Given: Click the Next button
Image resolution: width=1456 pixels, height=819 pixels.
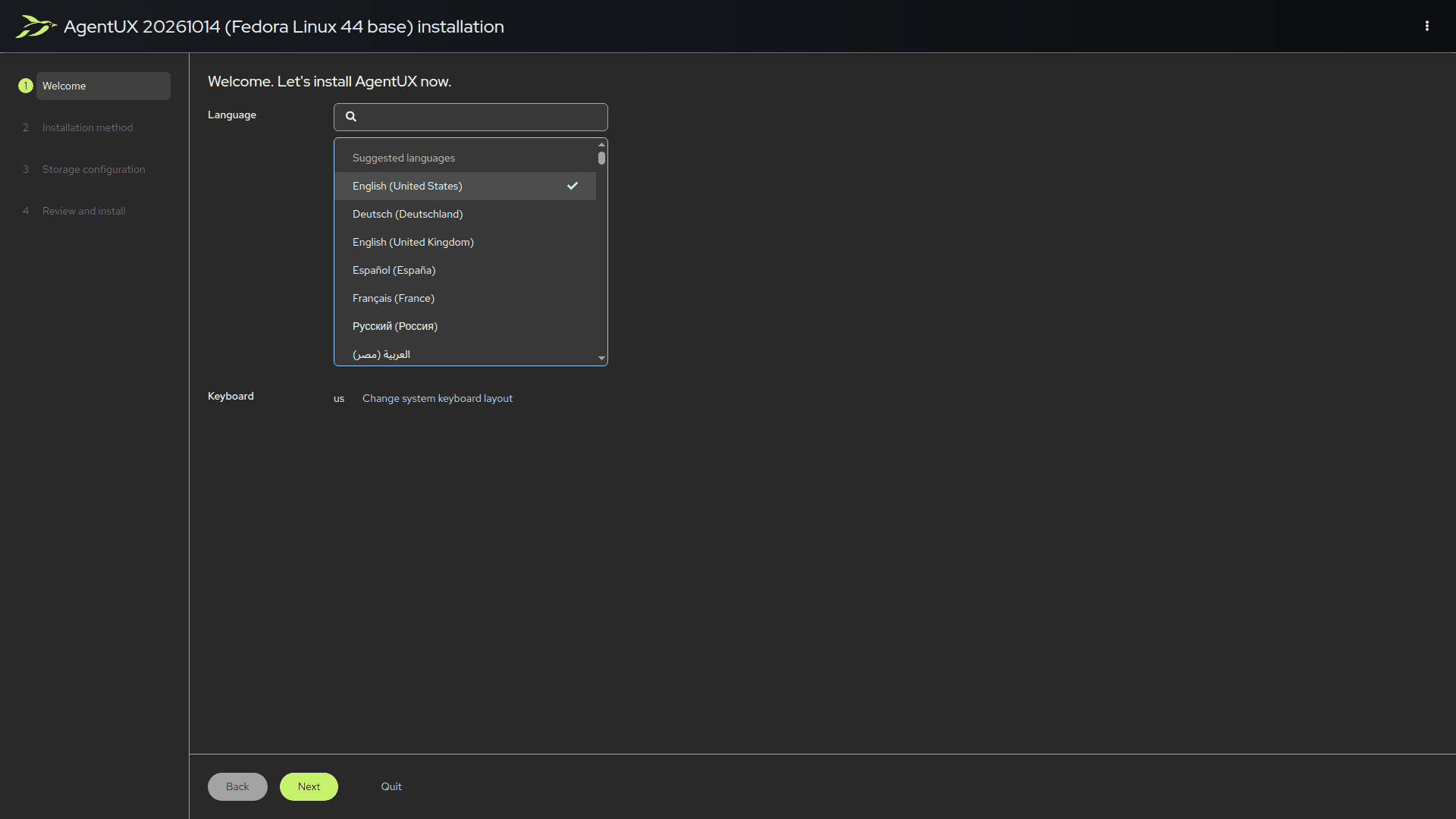Looking at the screenshot, I should [309, 786].
